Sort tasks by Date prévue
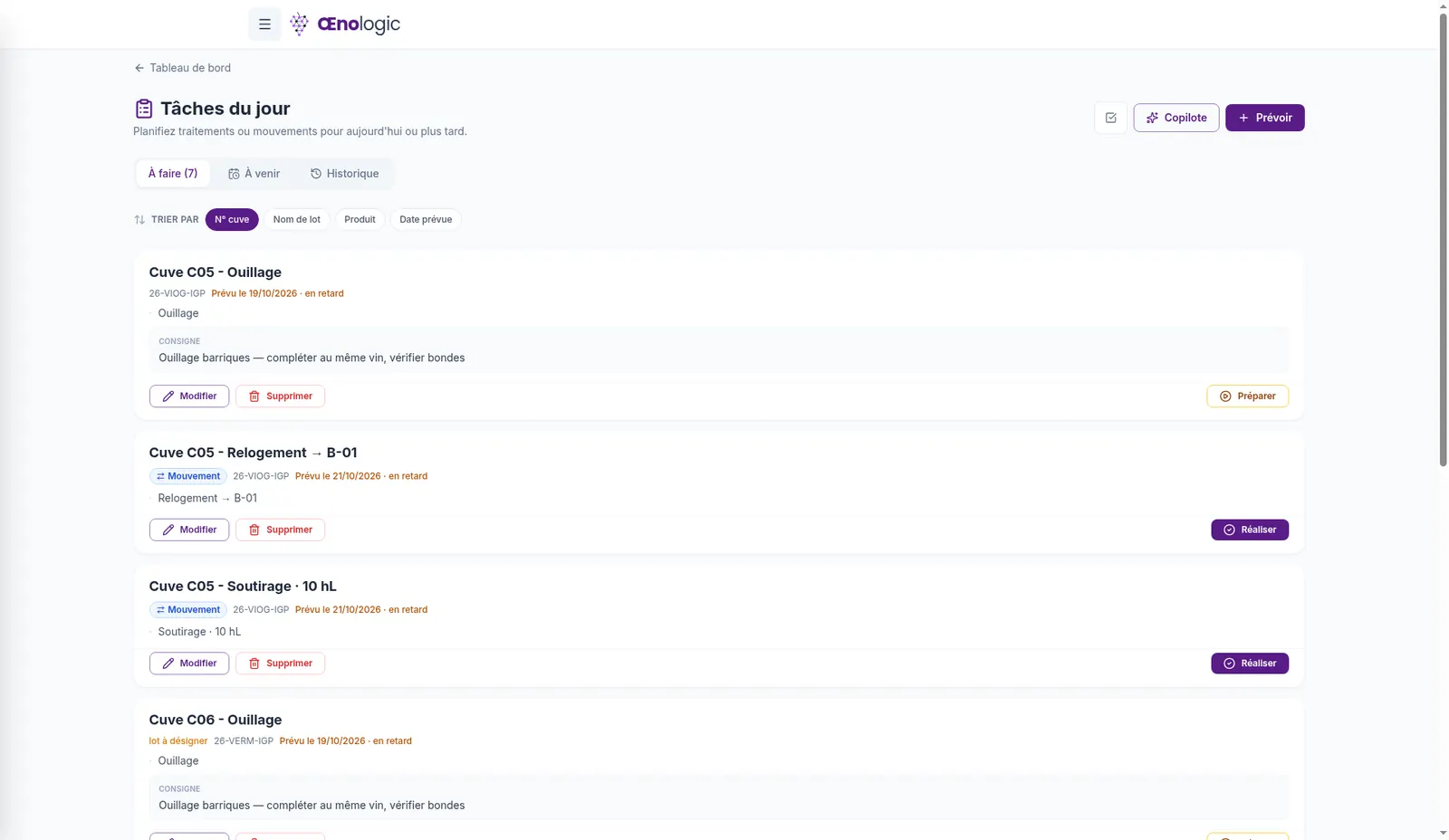The width and height of the screenshot is (1449, 840). coord(426,220)
